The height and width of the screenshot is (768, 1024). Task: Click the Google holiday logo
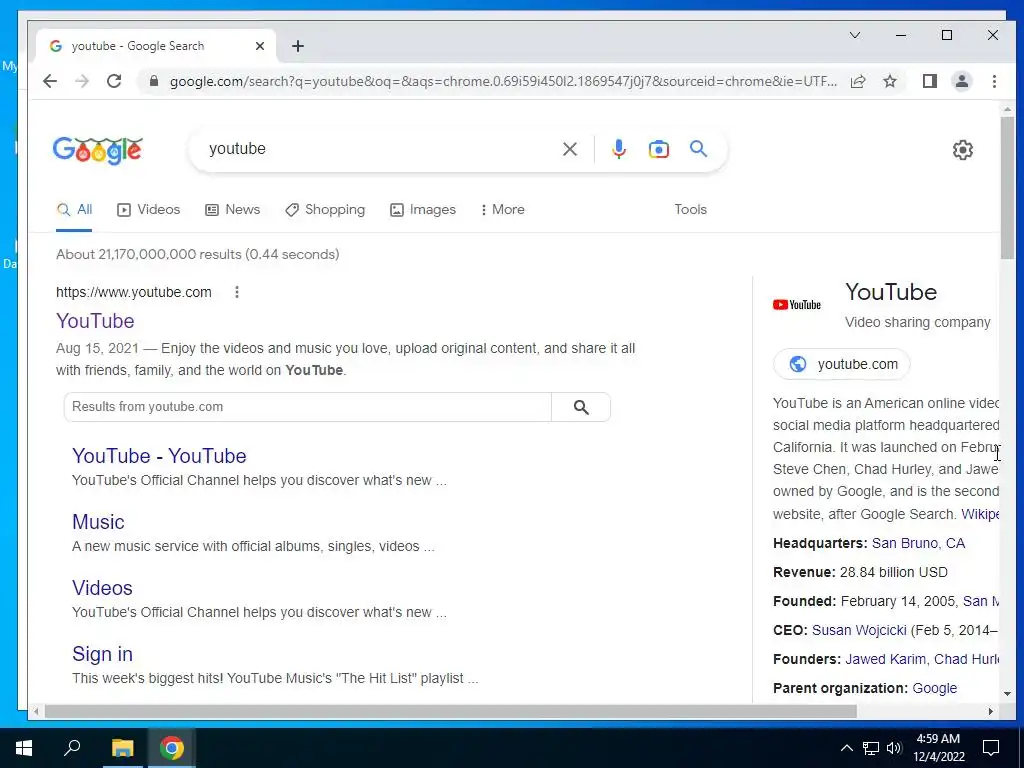click(x=98, y=150)
